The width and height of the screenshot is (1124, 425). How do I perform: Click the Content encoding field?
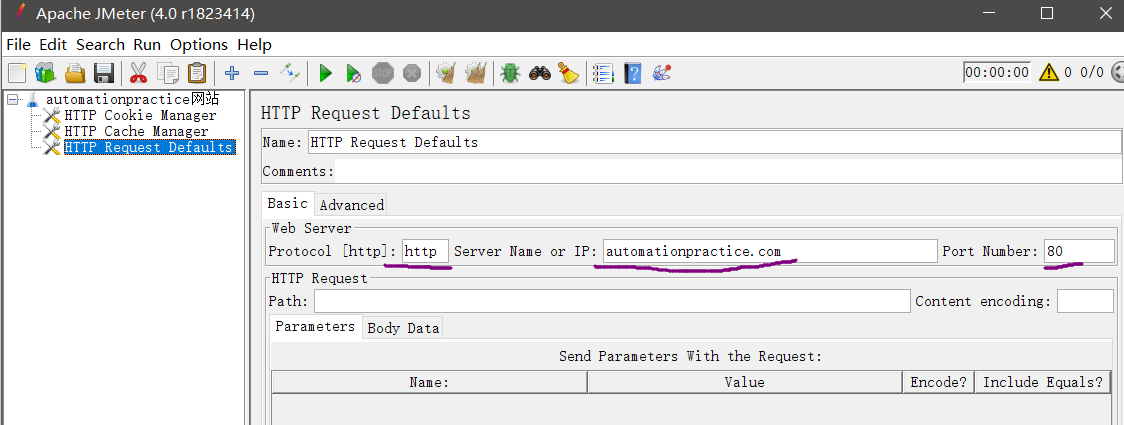tap(1085, 301)
